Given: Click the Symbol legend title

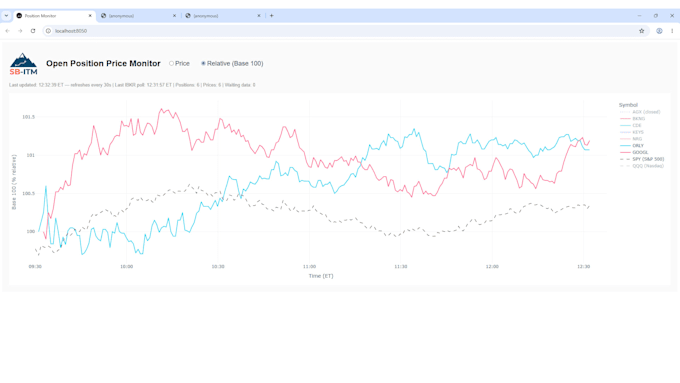Looking at the screenshot, I should (628, 105).
